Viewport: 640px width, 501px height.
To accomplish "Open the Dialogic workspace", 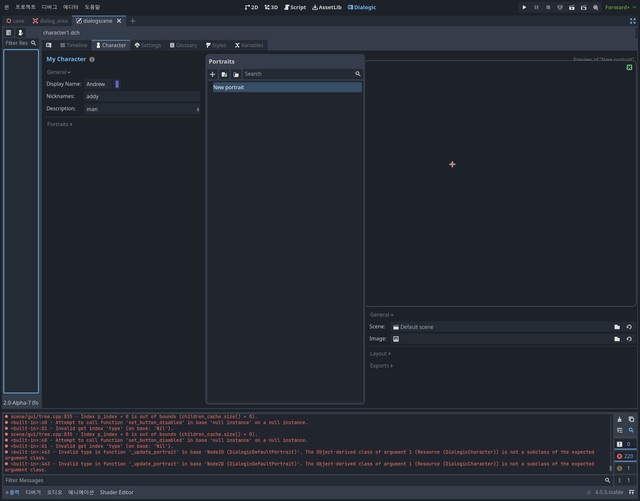I will coord(362,7).
